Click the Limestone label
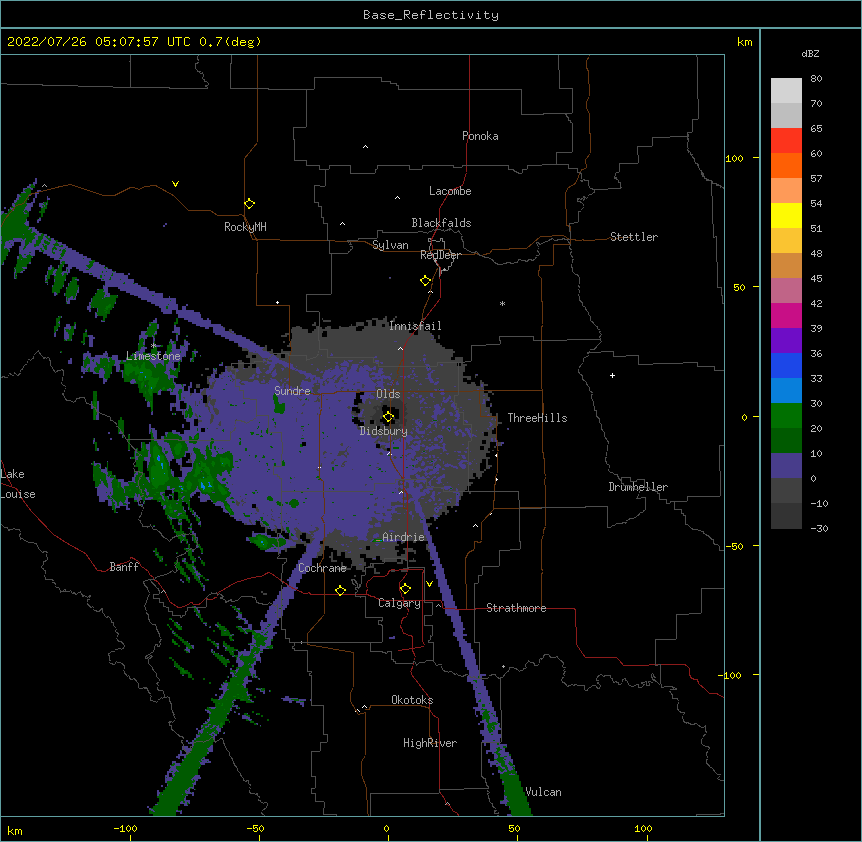Image resolution: width=862 pixels, height=842 pixels. pos(153,356)
